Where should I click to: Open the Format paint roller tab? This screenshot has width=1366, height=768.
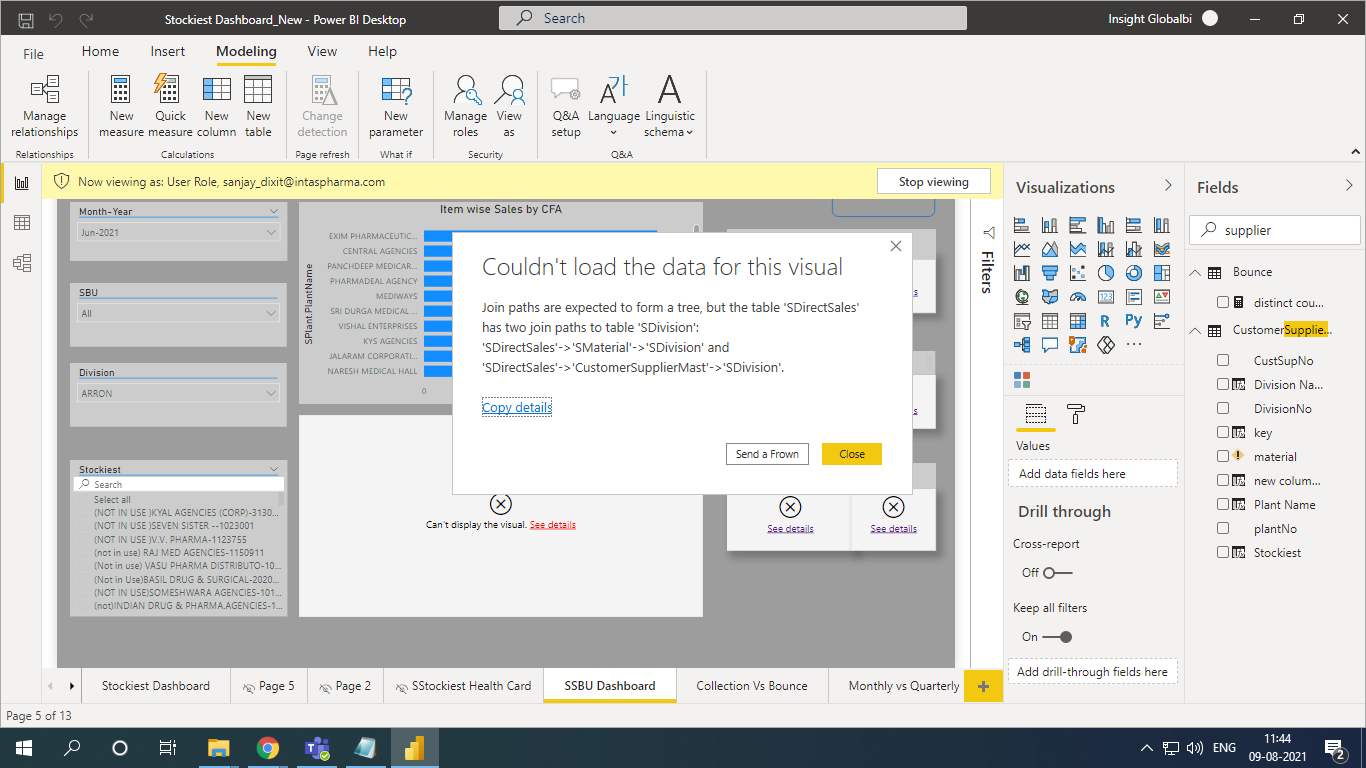[x=1075, y=413]
